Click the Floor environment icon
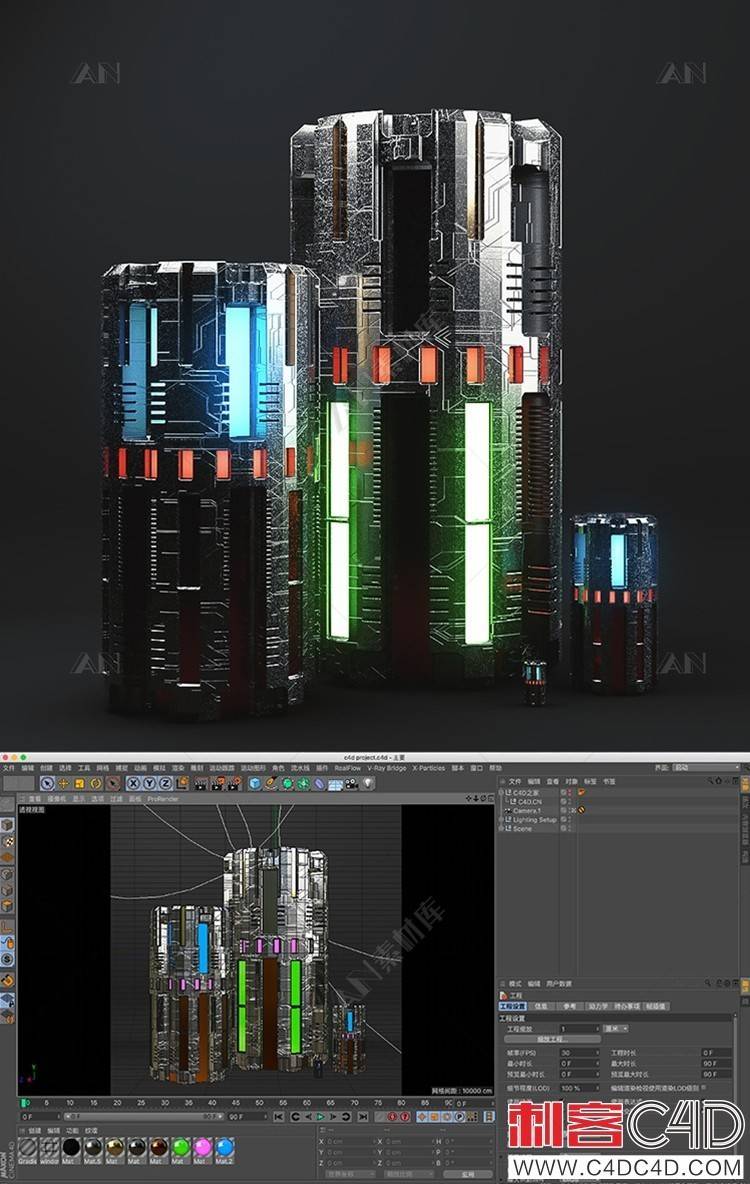This screenshot has width=750, height=1184. click(335, 784)
